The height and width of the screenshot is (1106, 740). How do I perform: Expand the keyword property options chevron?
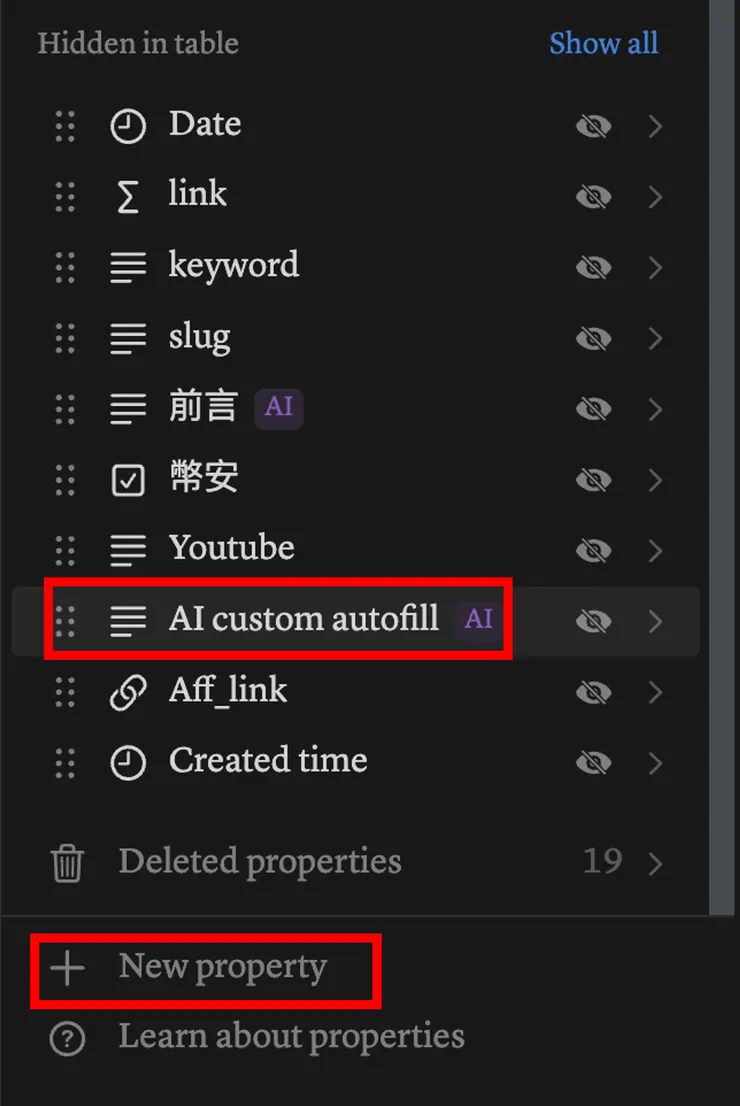[655, 268]
